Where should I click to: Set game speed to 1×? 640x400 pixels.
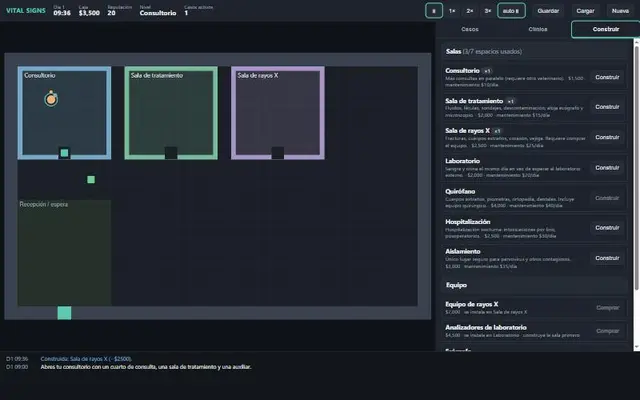(x=452, y=11)
